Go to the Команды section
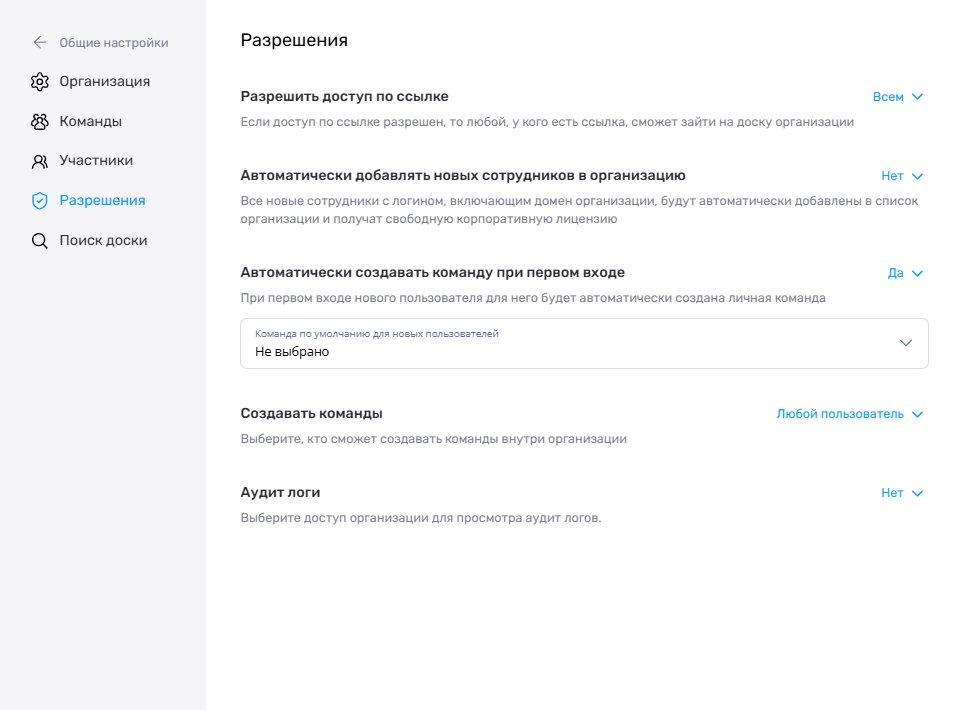Screen dimensions: 955x710 tap(91, 122)
